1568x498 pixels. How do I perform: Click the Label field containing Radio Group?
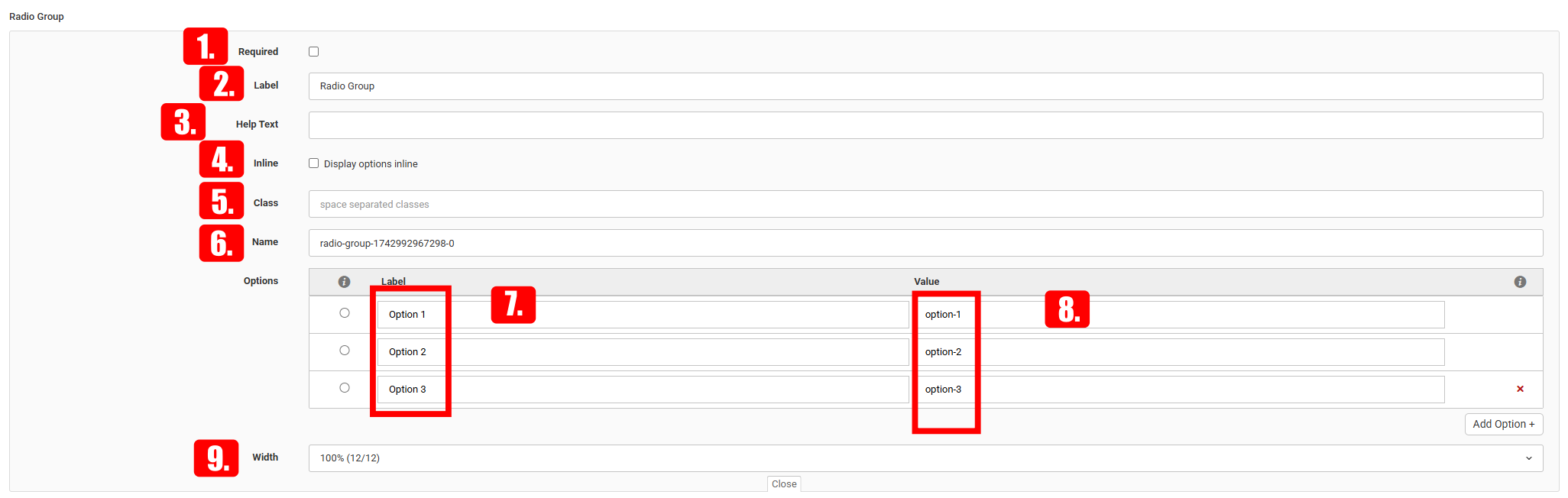click(x=925, y=86)
